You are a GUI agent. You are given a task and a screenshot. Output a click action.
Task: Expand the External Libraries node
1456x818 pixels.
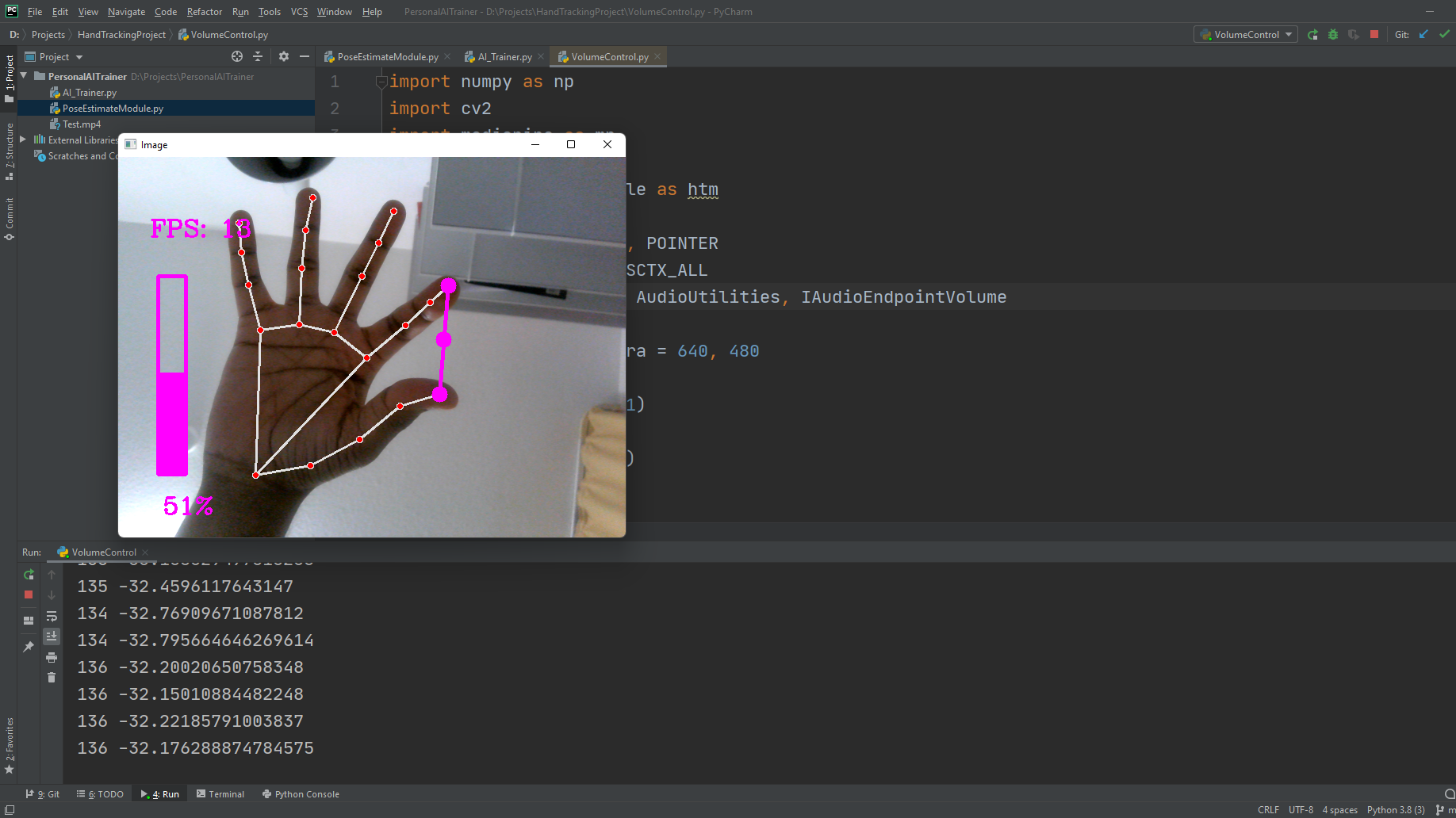[x=24, y=140]
